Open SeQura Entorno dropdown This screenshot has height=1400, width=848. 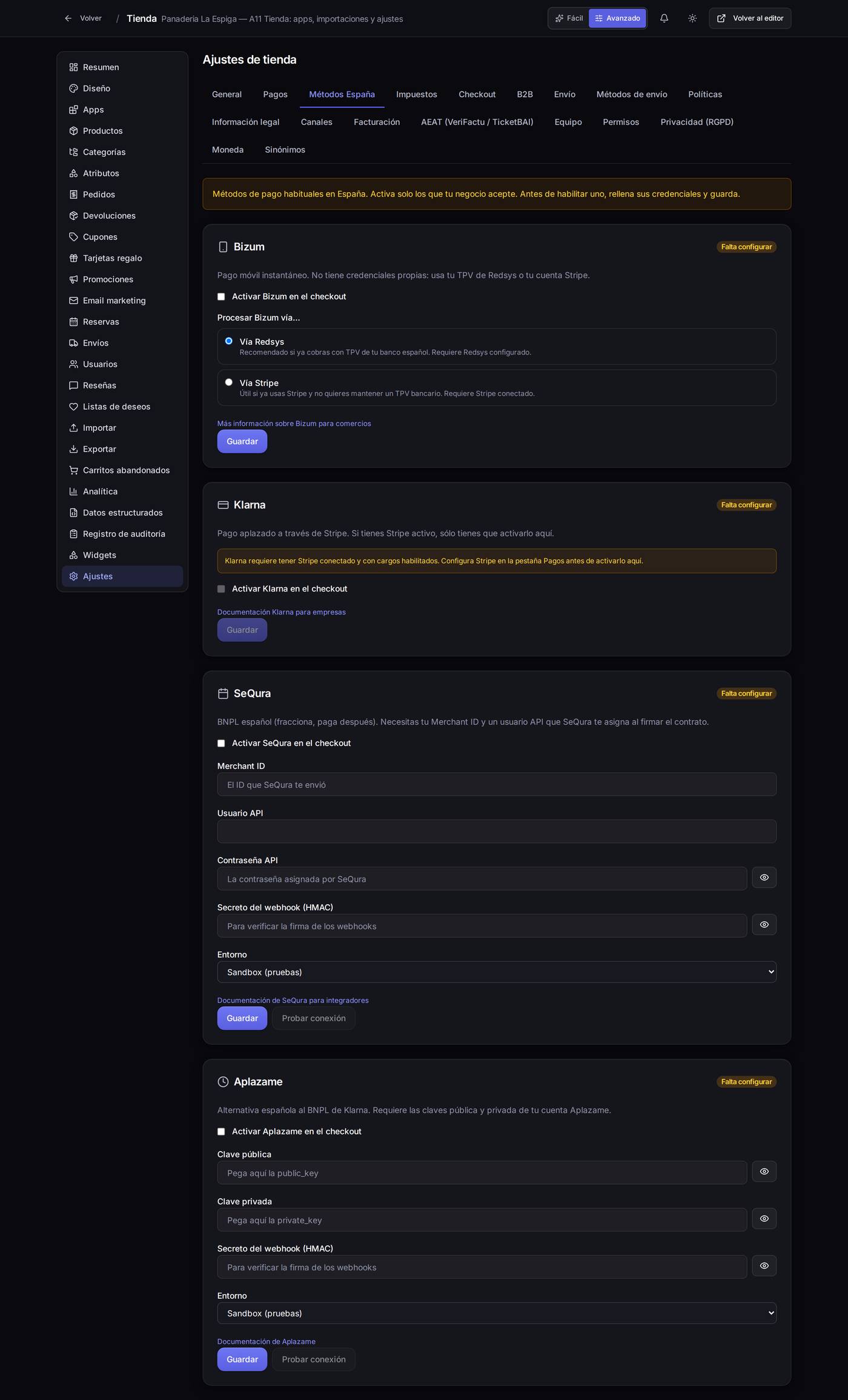point(497,972)
